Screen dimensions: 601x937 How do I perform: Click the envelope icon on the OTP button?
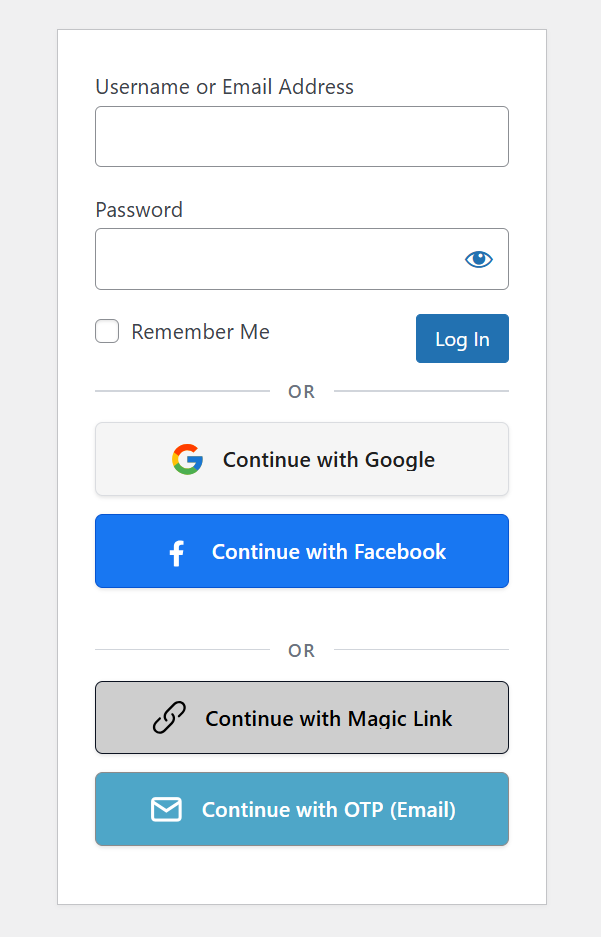coord(167,809)
